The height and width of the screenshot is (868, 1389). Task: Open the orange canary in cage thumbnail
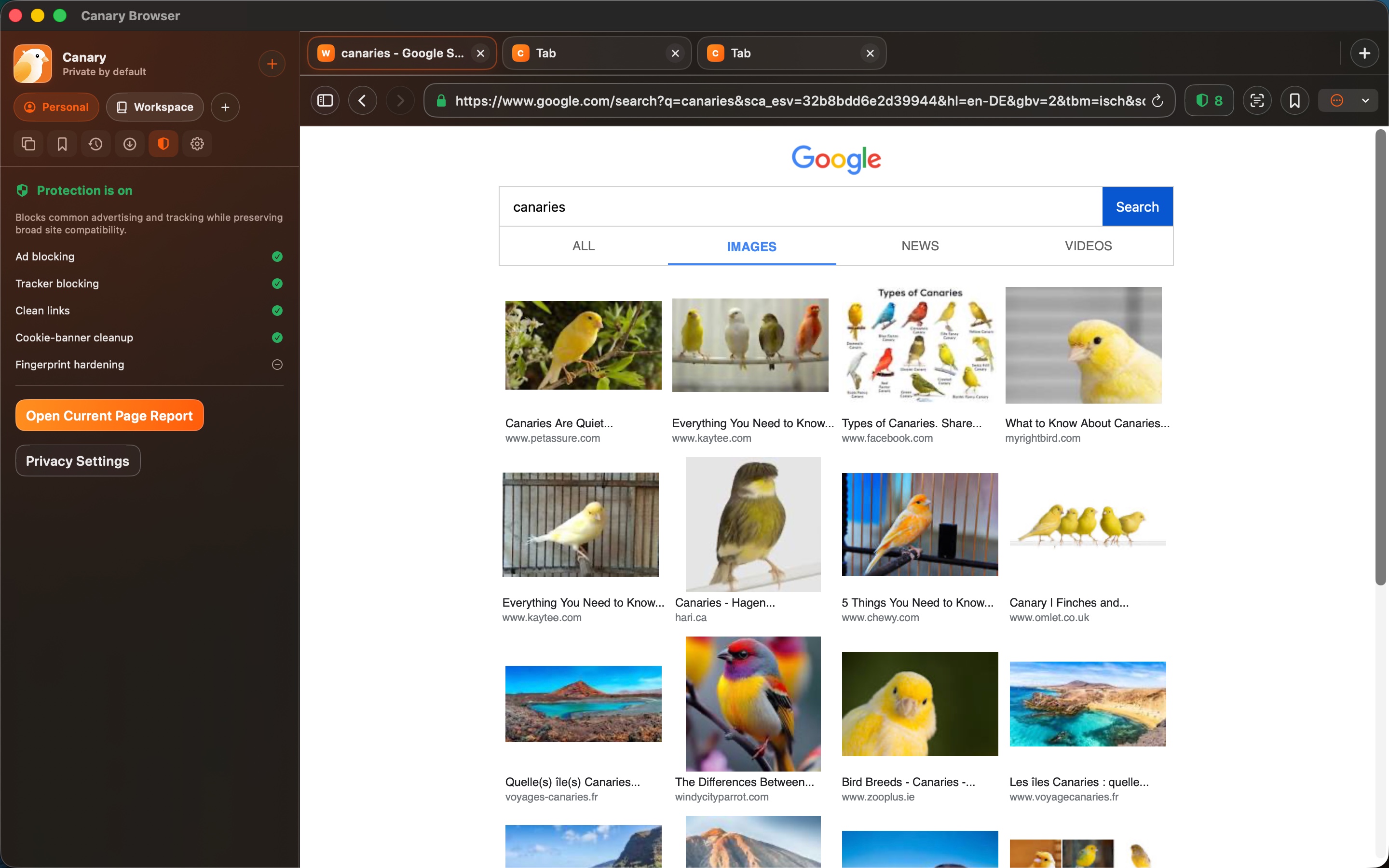[x=920, y=524]
